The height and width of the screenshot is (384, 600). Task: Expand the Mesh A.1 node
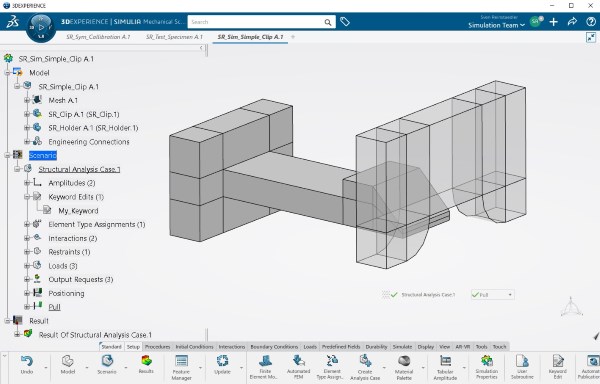(27, 101)
